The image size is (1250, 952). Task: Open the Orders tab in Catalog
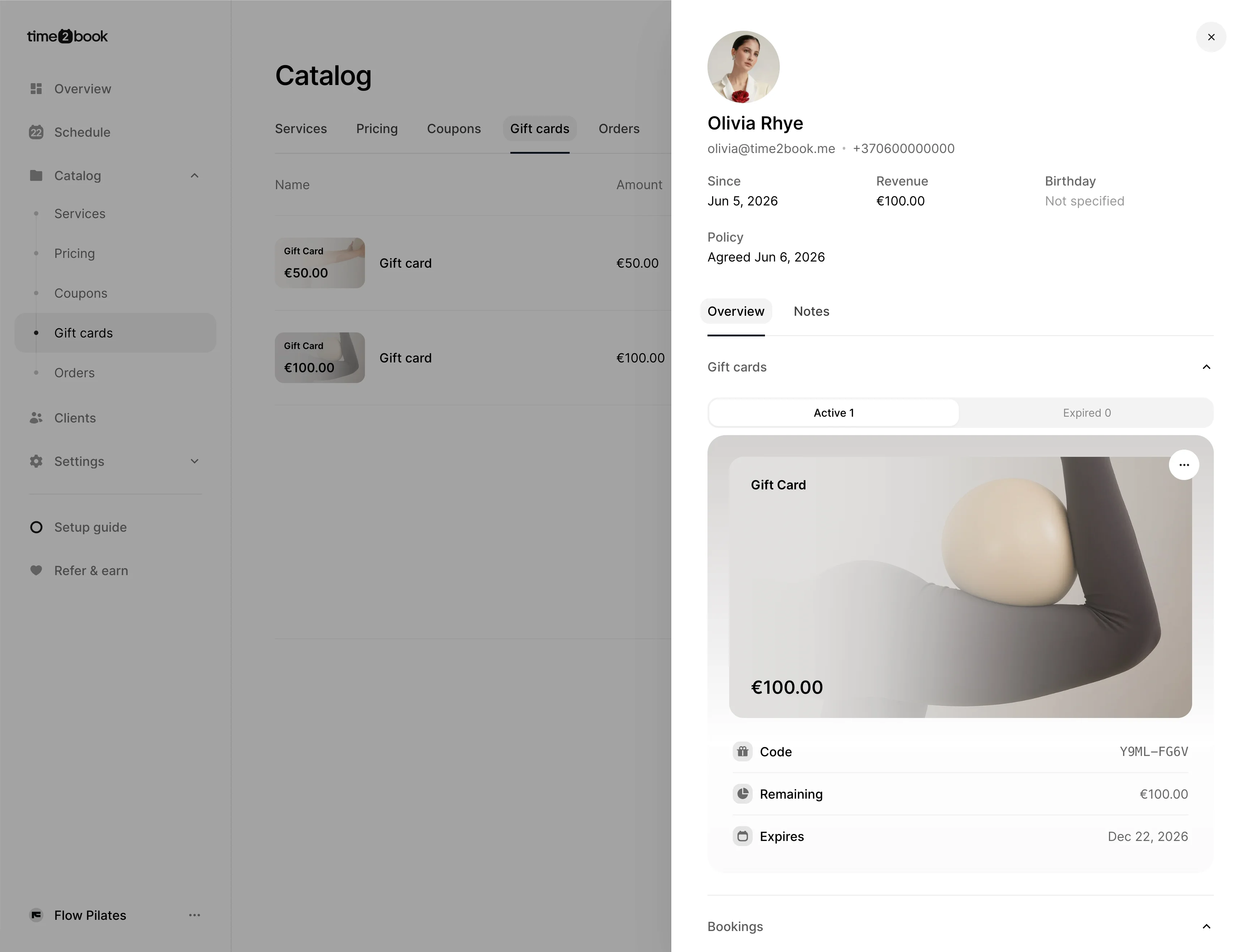pyautogui.click(x=619, y=129)
